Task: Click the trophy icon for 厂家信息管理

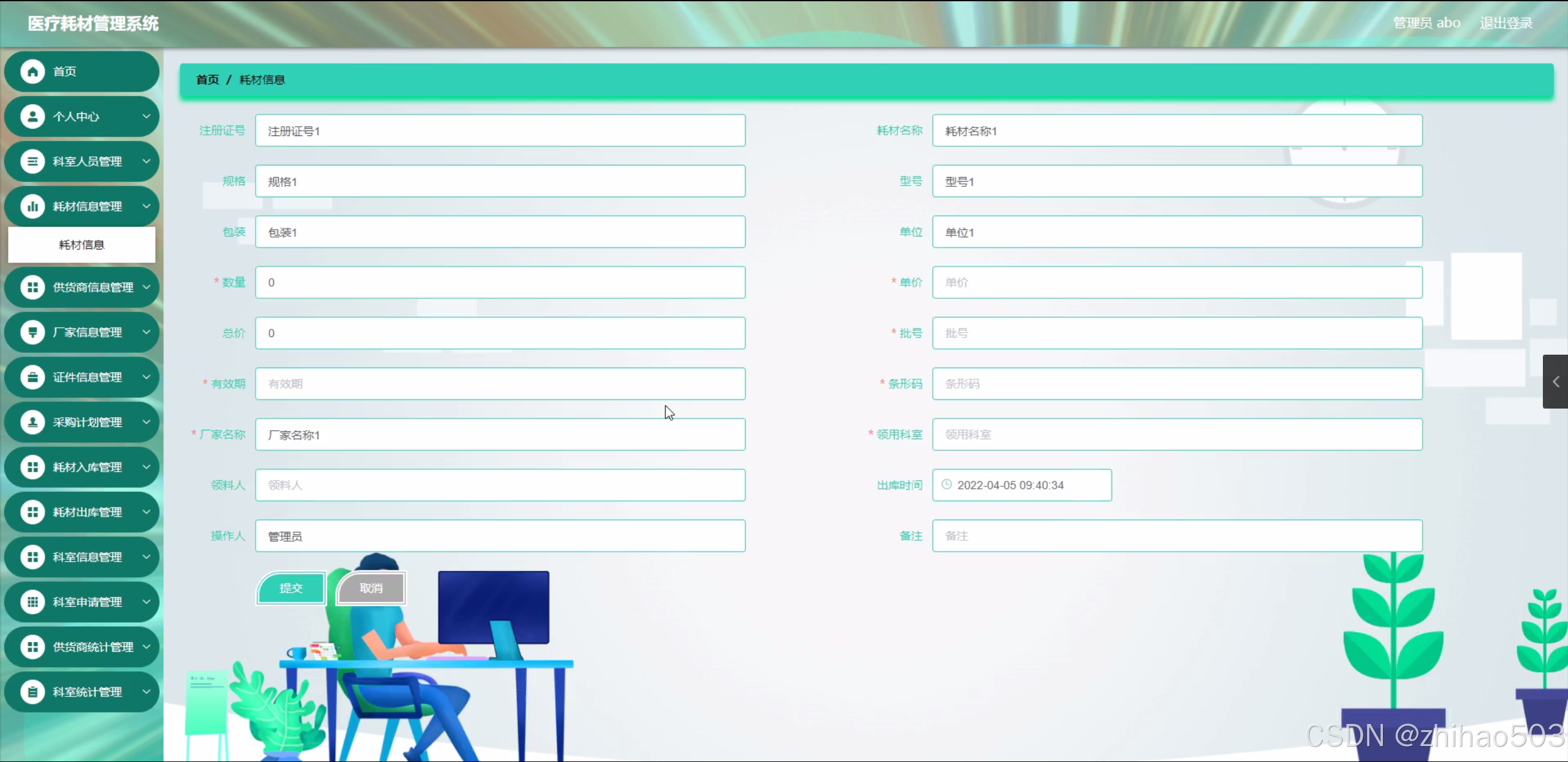Action: [32, 332]
